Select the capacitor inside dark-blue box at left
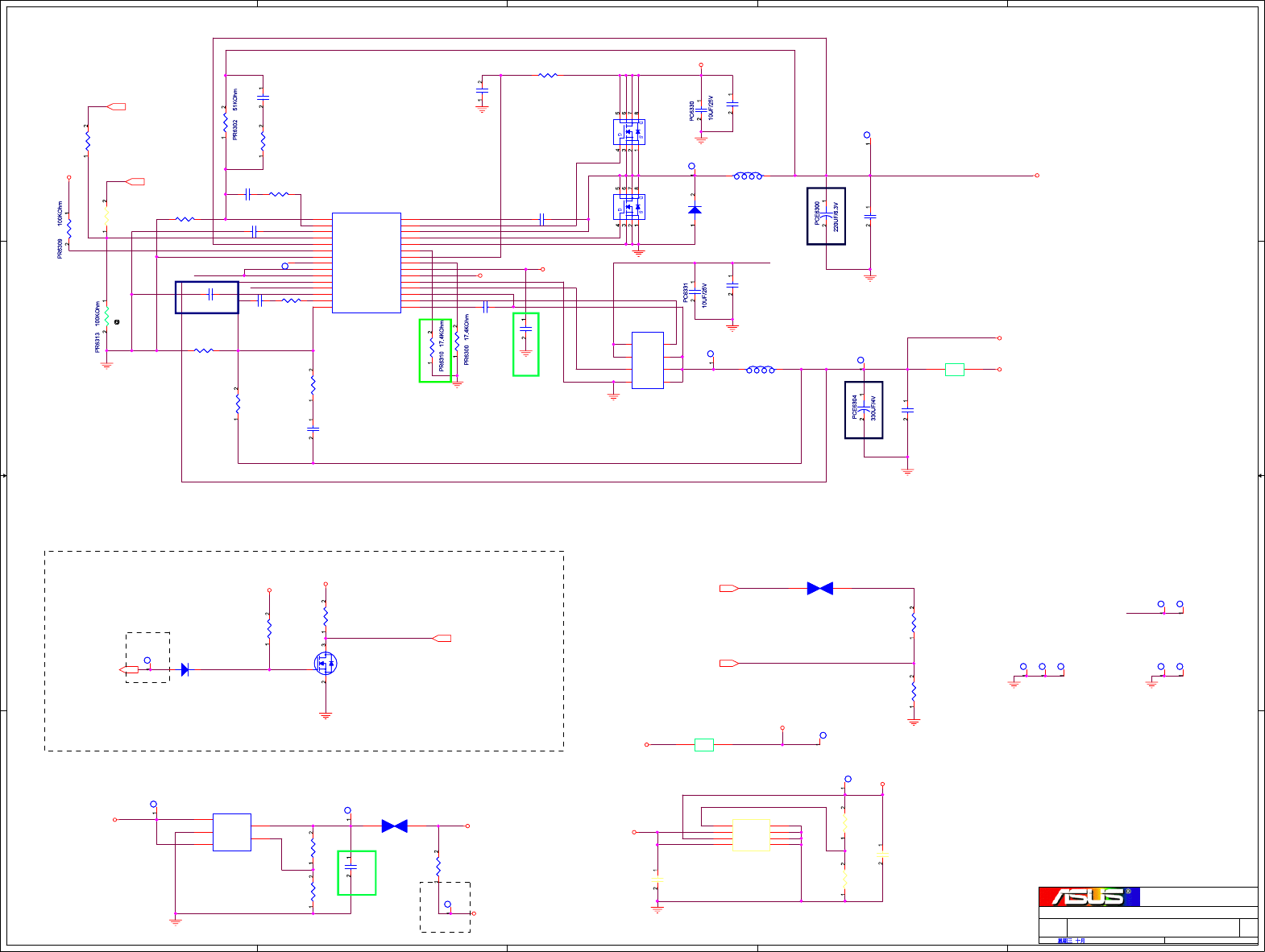Image resolution: width=1265 pixels, height=952 pixels. (210, 294)
